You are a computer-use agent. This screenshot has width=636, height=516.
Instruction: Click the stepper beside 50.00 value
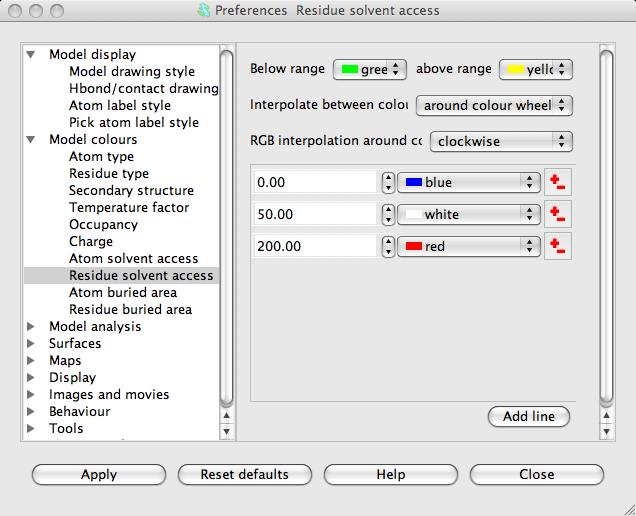pos(388,215)
